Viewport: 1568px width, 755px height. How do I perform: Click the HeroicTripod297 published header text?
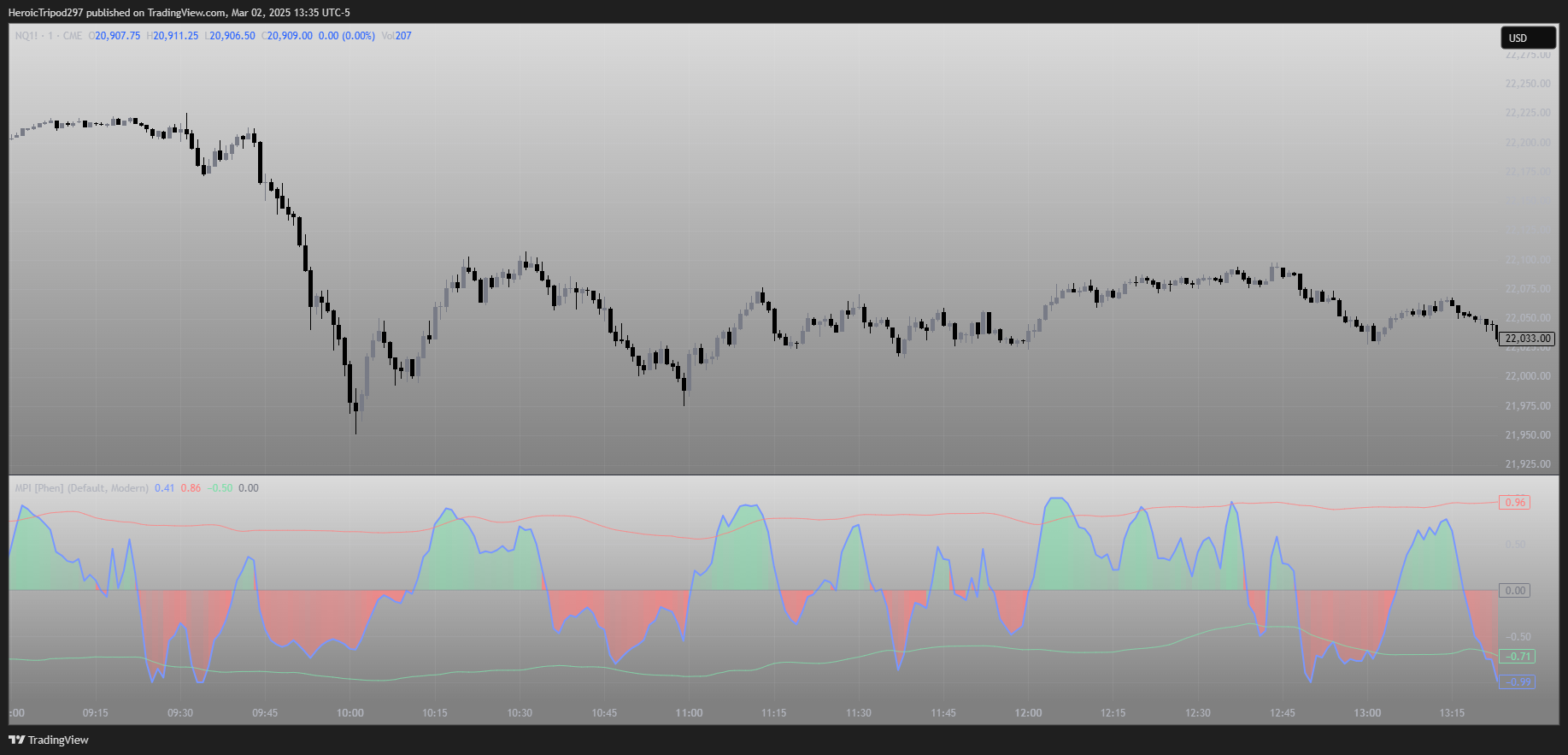pos(179,13)
